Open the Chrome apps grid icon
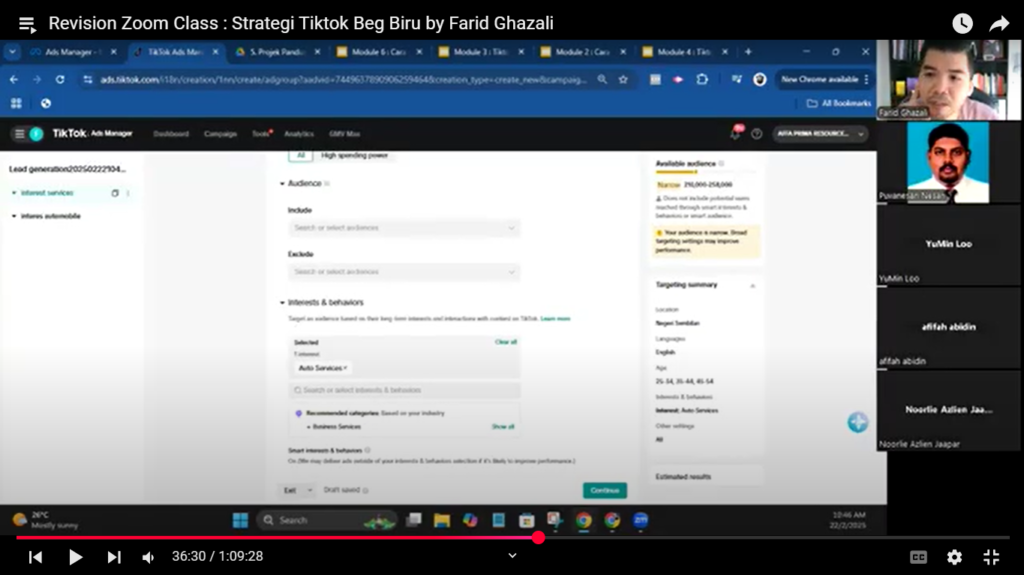 [16, 103]
